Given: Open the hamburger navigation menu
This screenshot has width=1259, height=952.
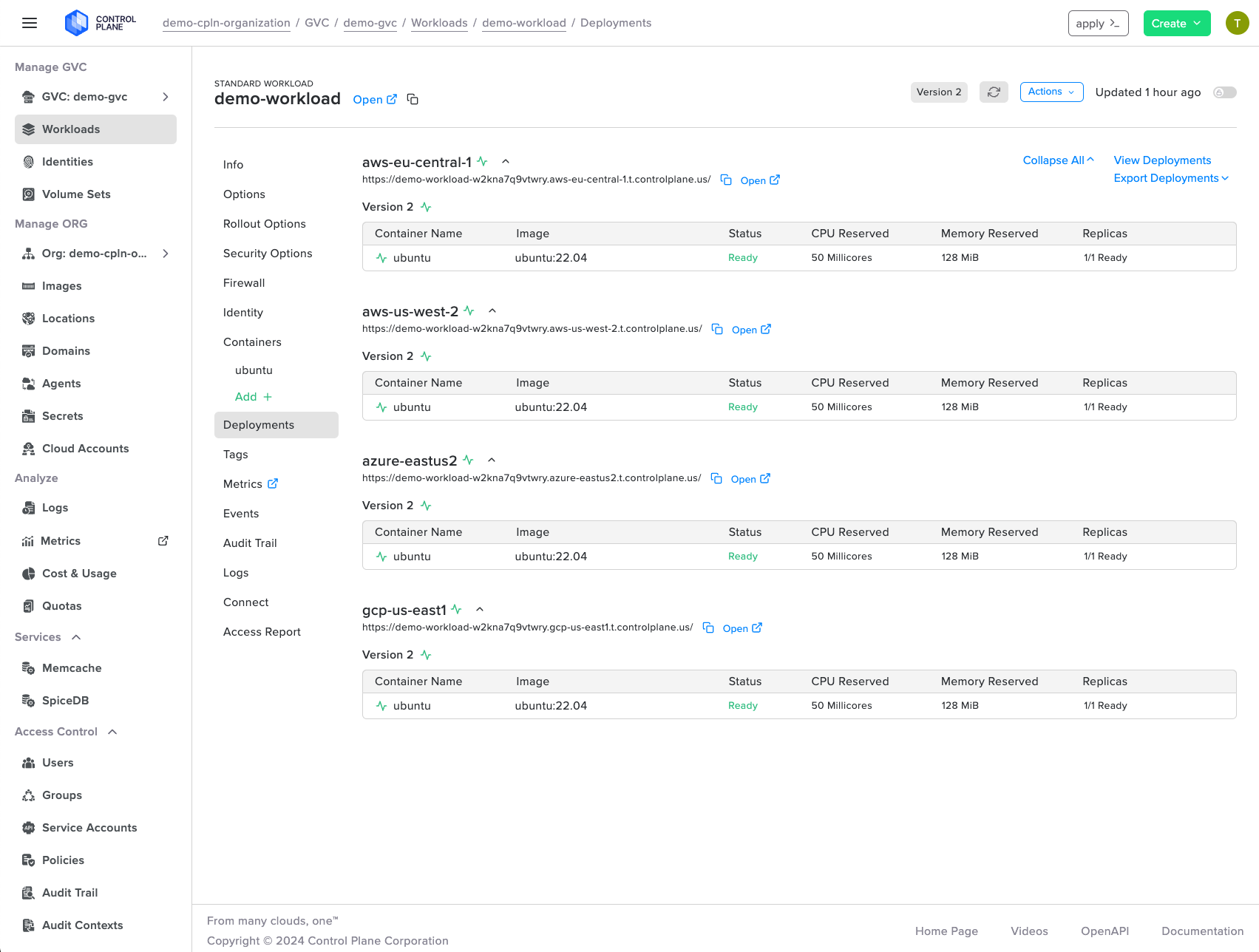Looking at the screenshot, I should point(29,23).
